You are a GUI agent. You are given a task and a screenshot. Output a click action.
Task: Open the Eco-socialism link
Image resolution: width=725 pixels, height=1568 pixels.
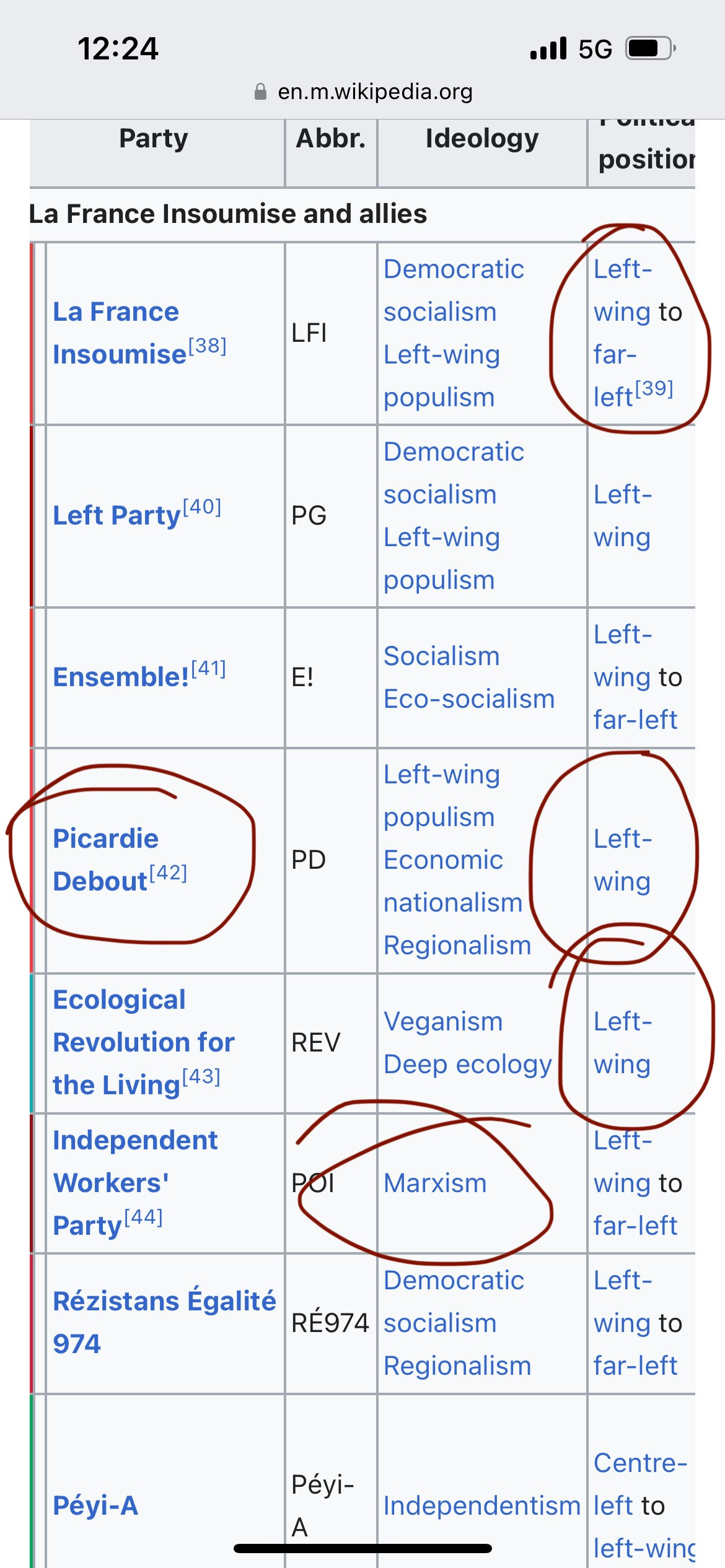[469, 699]
